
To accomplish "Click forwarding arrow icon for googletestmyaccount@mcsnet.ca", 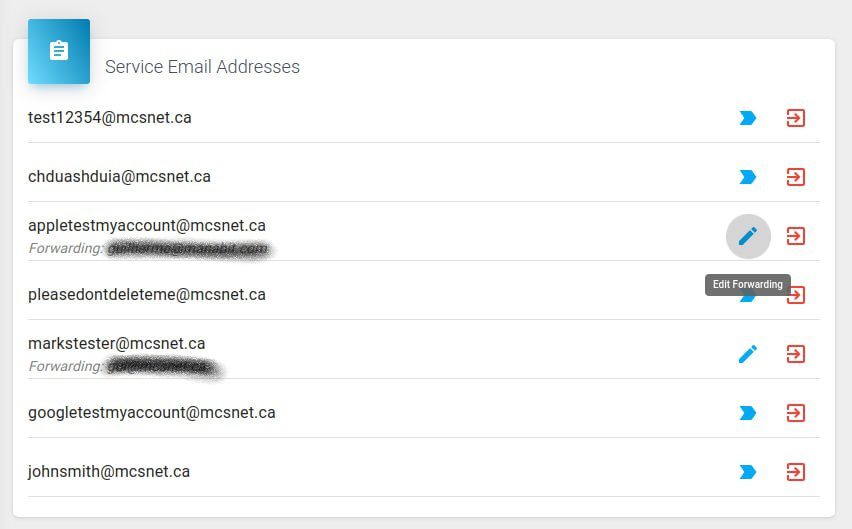I will click(747, 413).
